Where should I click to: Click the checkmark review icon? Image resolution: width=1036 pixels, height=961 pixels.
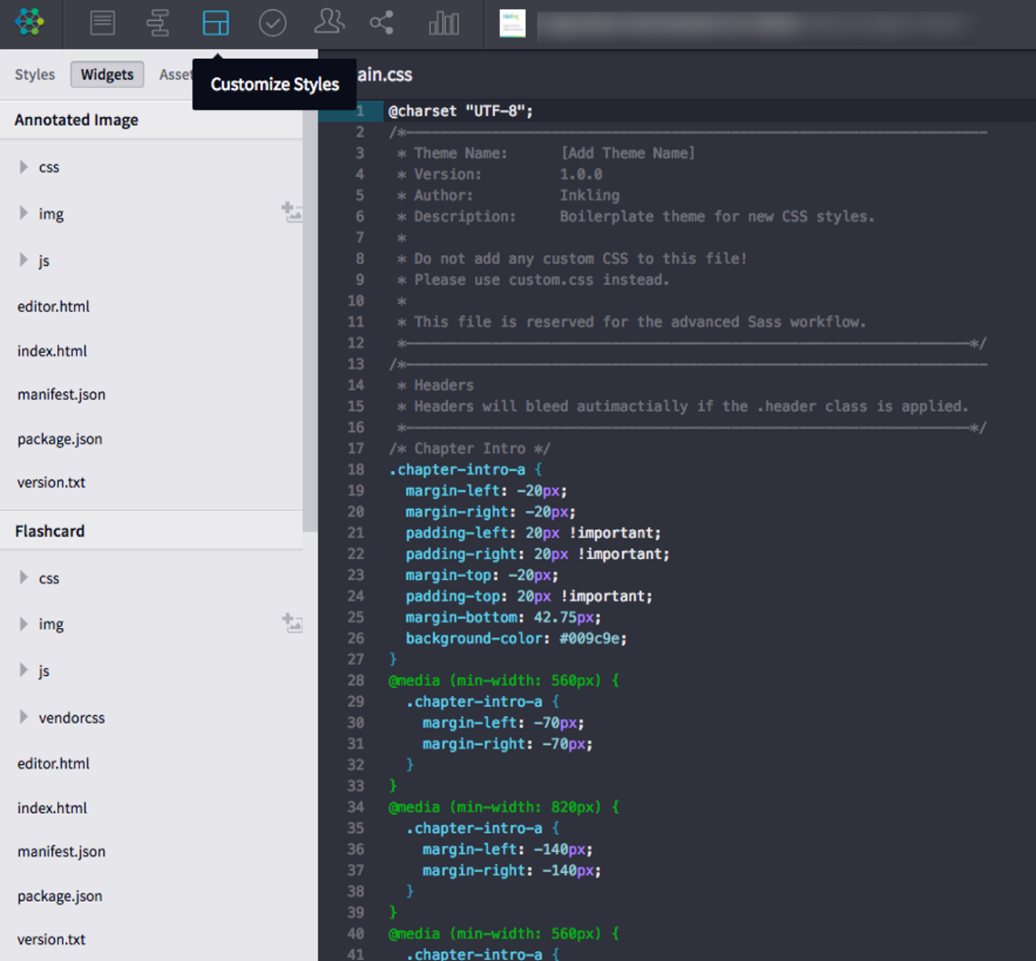(x=272, y=22)
